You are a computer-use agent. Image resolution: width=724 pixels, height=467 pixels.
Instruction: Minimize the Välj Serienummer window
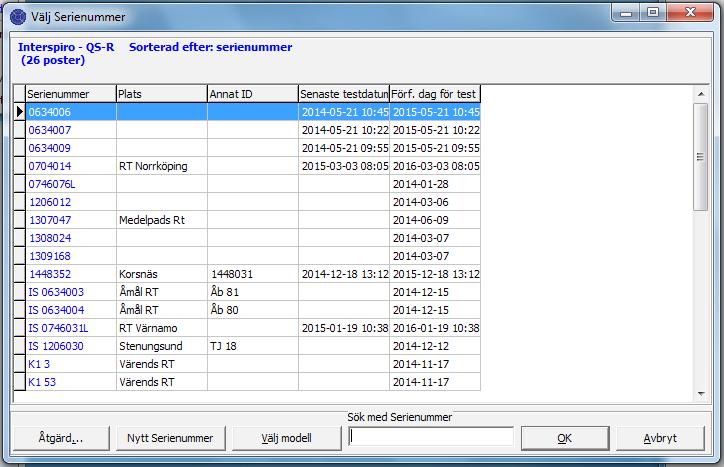(626, 13)
